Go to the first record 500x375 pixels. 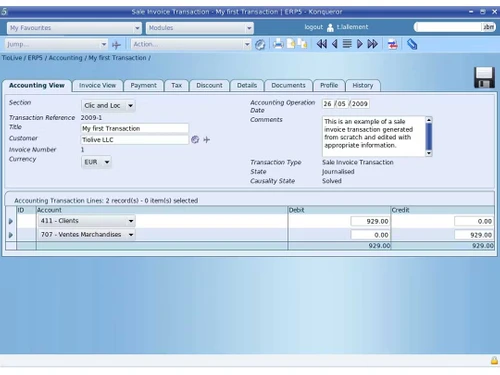[x=322, y=44]
